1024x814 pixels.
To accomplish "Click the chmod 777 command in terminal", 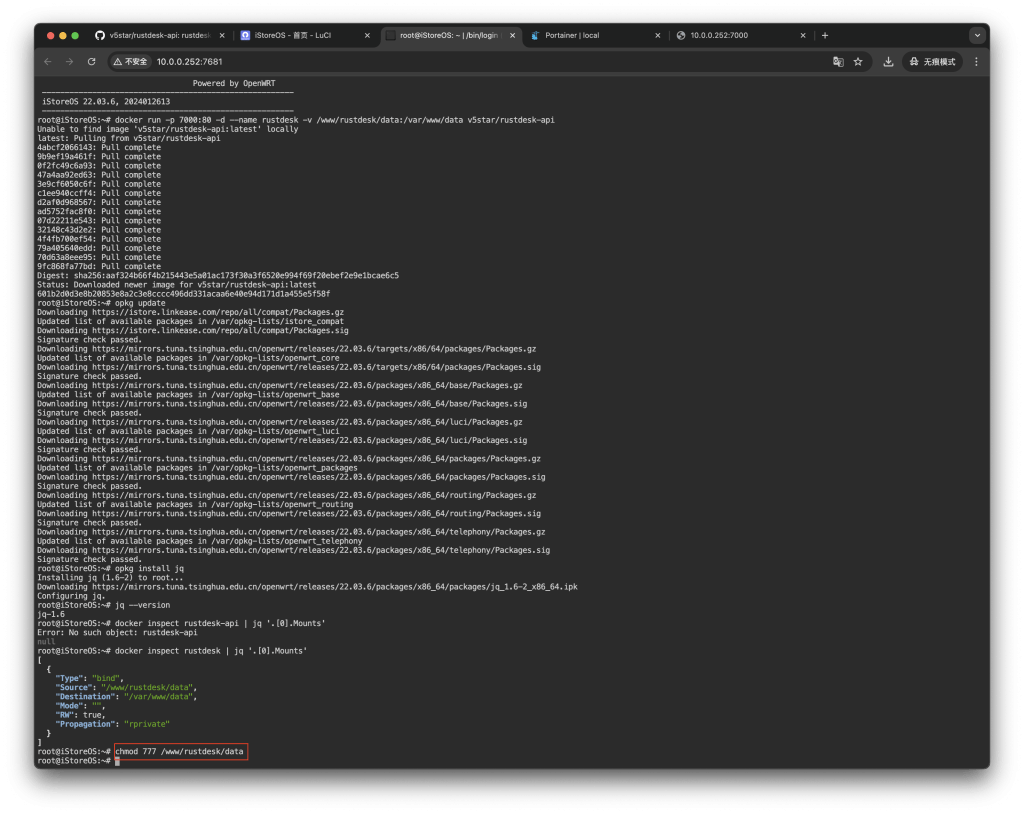I will click(180, 750).
